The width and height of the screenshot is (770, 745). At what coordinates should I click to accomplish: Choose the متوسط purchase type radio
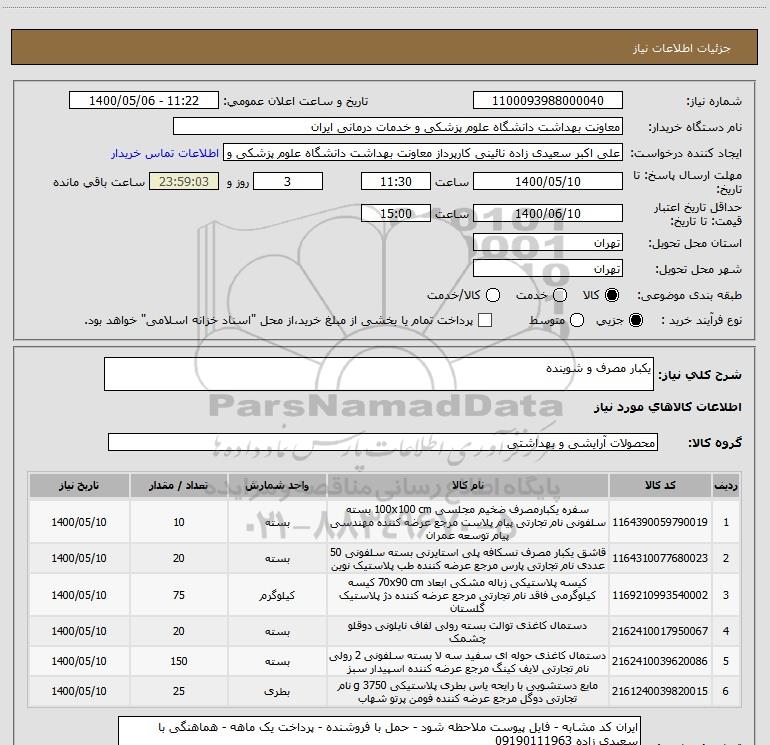tap(577, 320)
